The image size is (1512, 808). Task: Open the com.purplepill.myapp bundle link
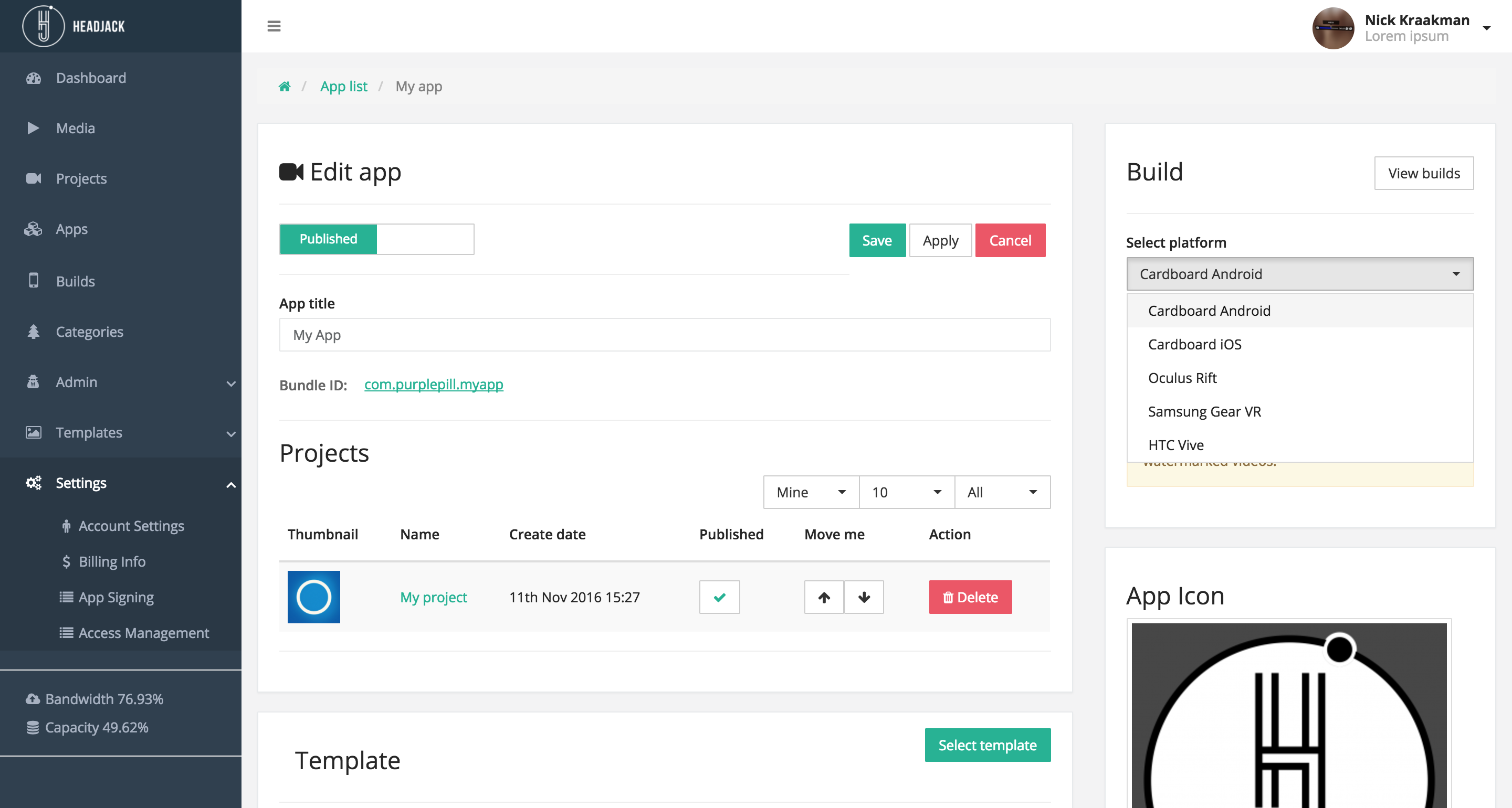coord(433,385)
